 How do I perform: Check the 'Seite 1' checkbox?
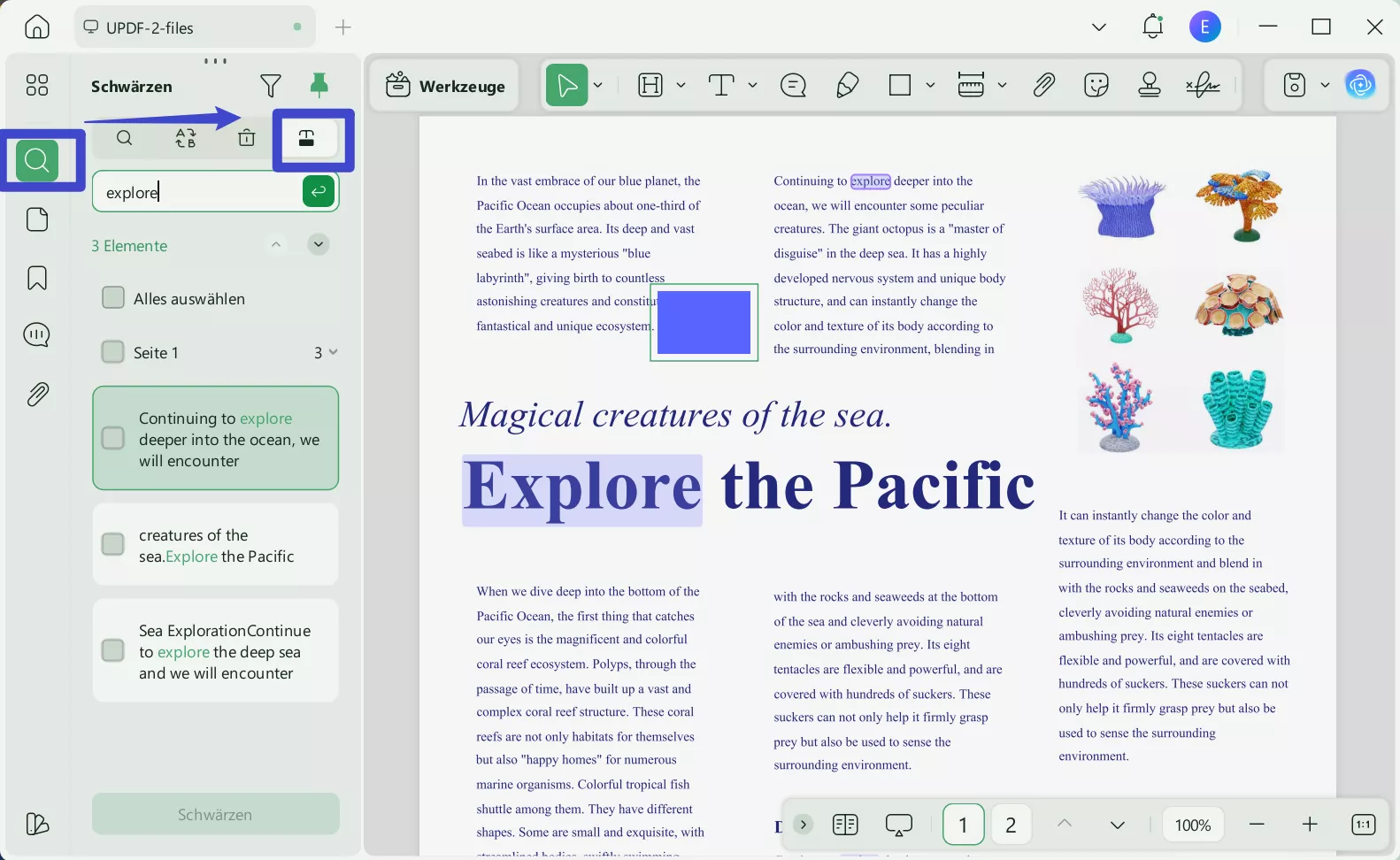(113, 352)
